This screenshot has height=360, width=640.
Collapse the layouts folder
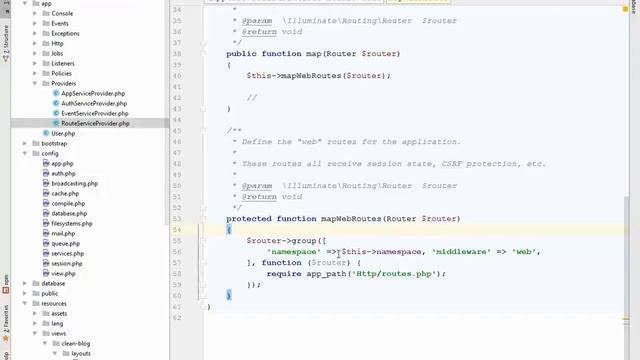[55, 353]
